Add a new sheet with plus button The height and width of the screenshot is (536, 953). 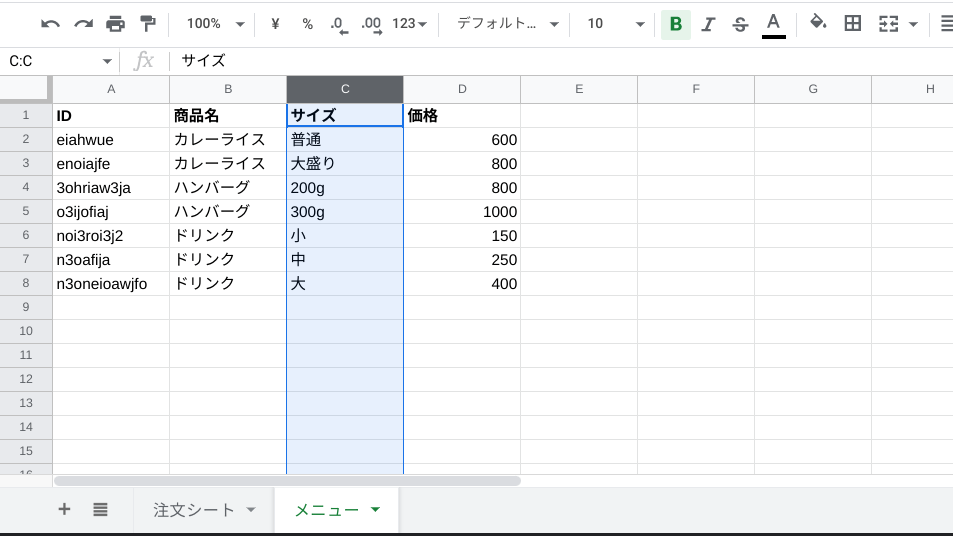[65, 510]
